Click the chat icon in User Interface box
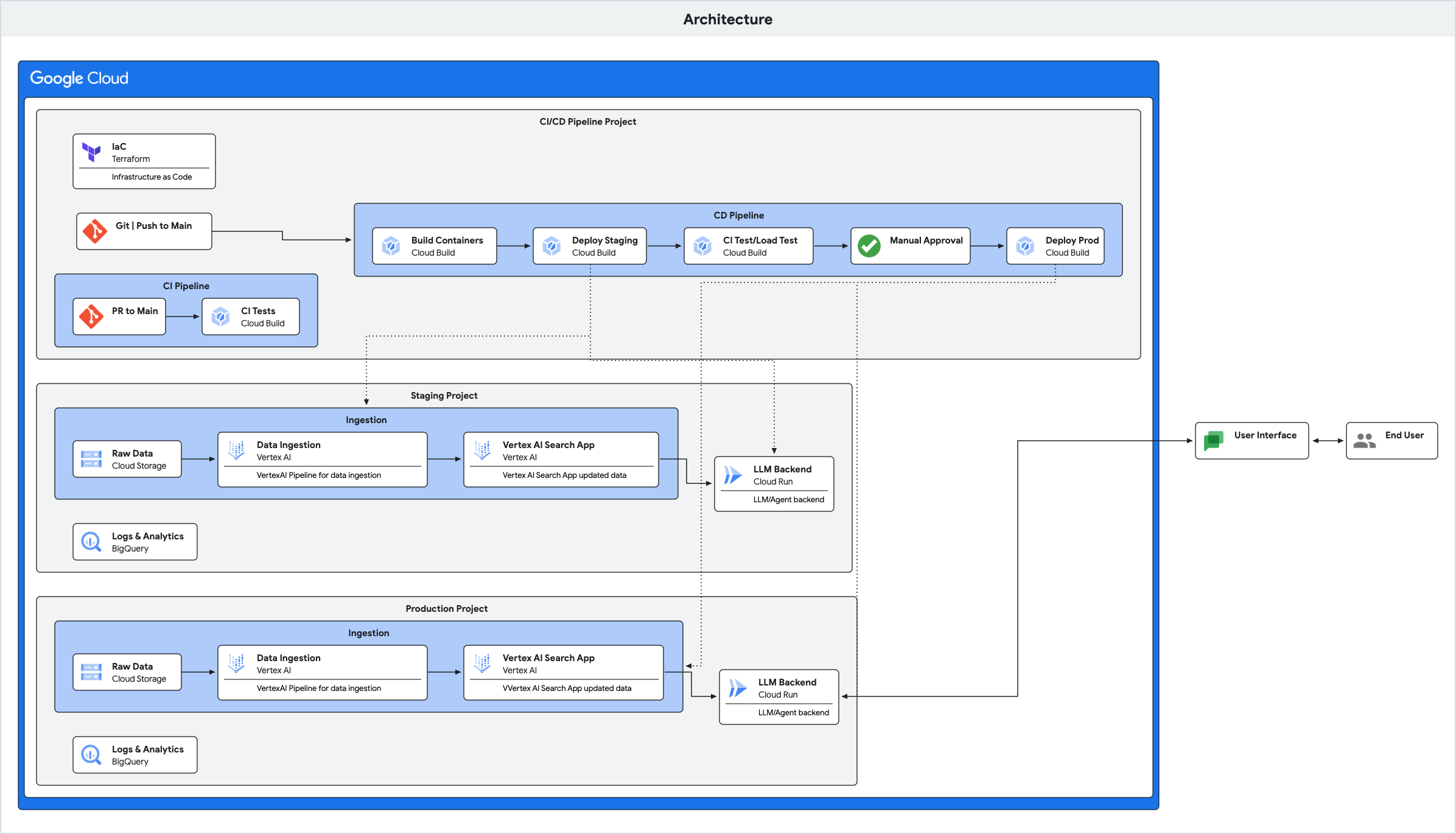The height and width of the screenshot is (834, 1456). click(x=1213, y=441)
